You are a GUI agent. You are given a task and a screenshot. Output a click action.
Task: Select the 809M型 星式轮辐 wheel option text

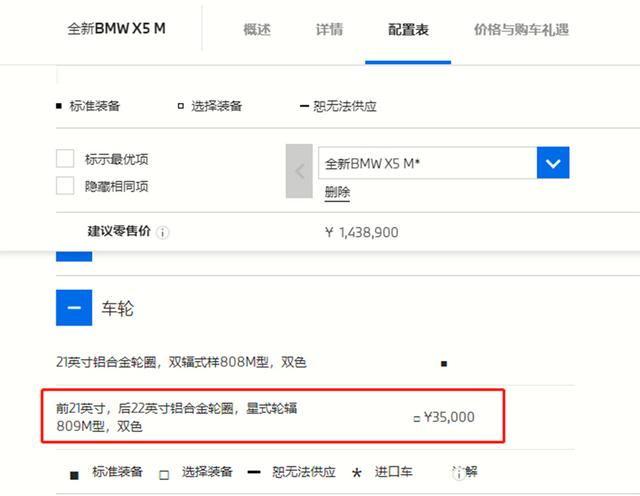(x=177, y=417)
